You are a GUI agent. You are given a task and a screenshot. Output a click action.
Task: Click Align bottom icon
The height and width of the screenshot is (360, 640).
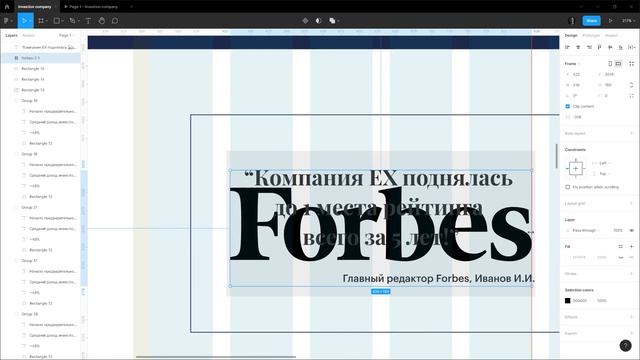tap(620, 47)
